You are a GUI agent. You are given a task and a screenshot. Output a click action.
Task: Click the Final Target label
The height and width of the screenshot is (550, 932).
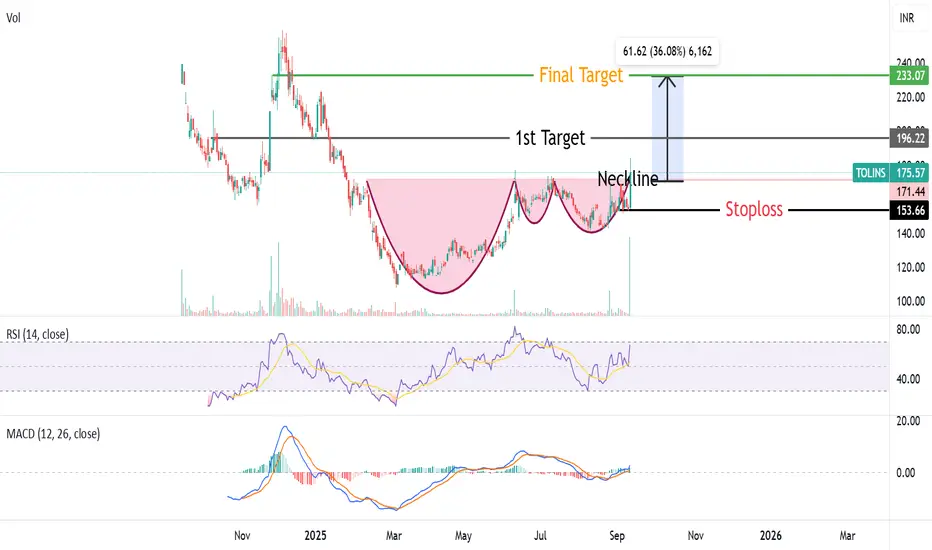coord(581,76)
